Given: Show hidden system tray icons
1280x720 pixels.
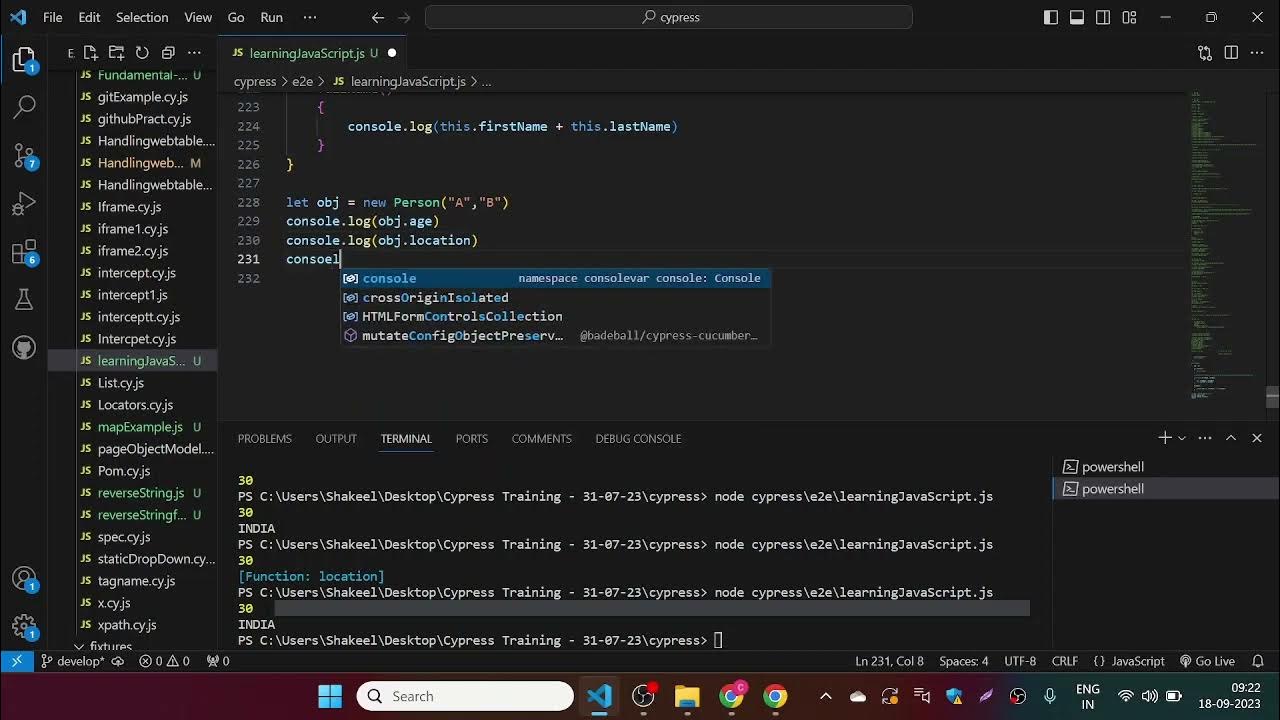Looking at the screenshot, I should [825, 696].
